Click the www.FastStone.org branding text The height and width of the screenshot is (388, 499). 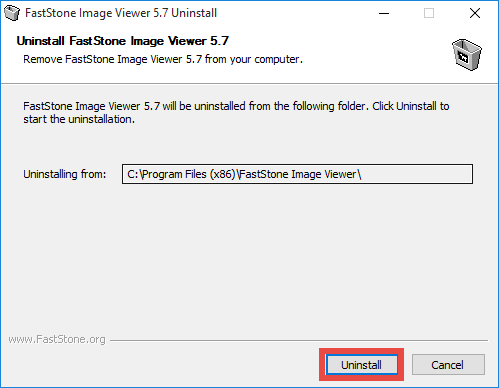pyautogui.click(x=57, y=339)
